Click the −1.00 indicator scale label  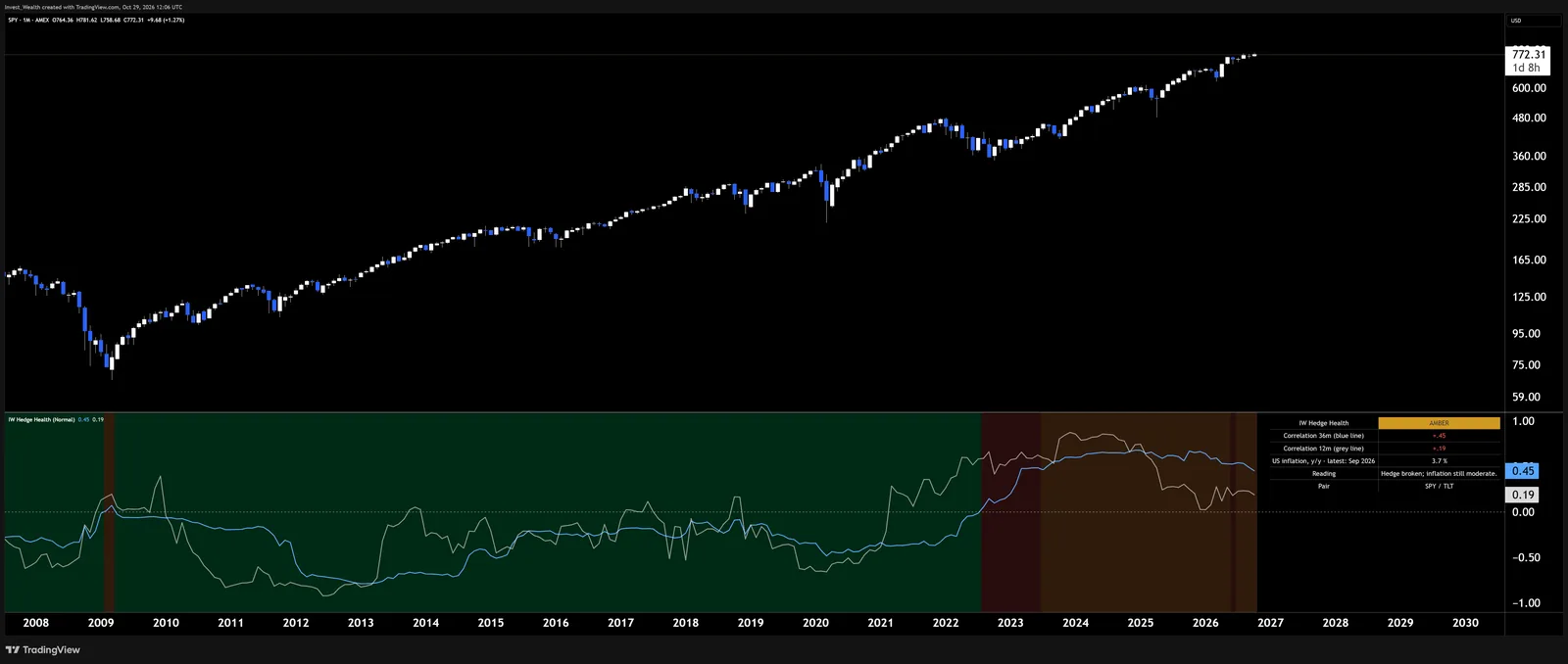tap(1524, 603)
